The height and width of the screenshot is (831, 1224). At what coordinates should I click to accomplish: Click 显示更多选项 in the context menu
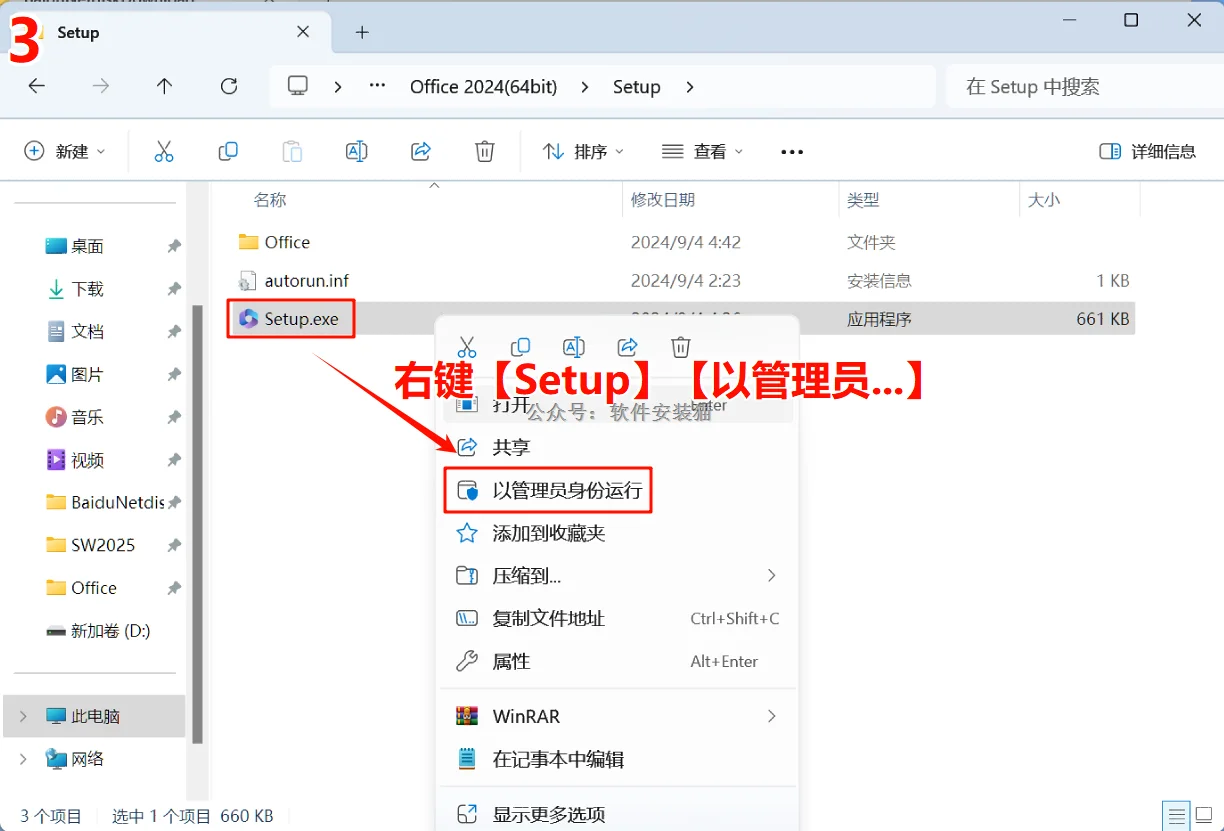pos(549,813)
